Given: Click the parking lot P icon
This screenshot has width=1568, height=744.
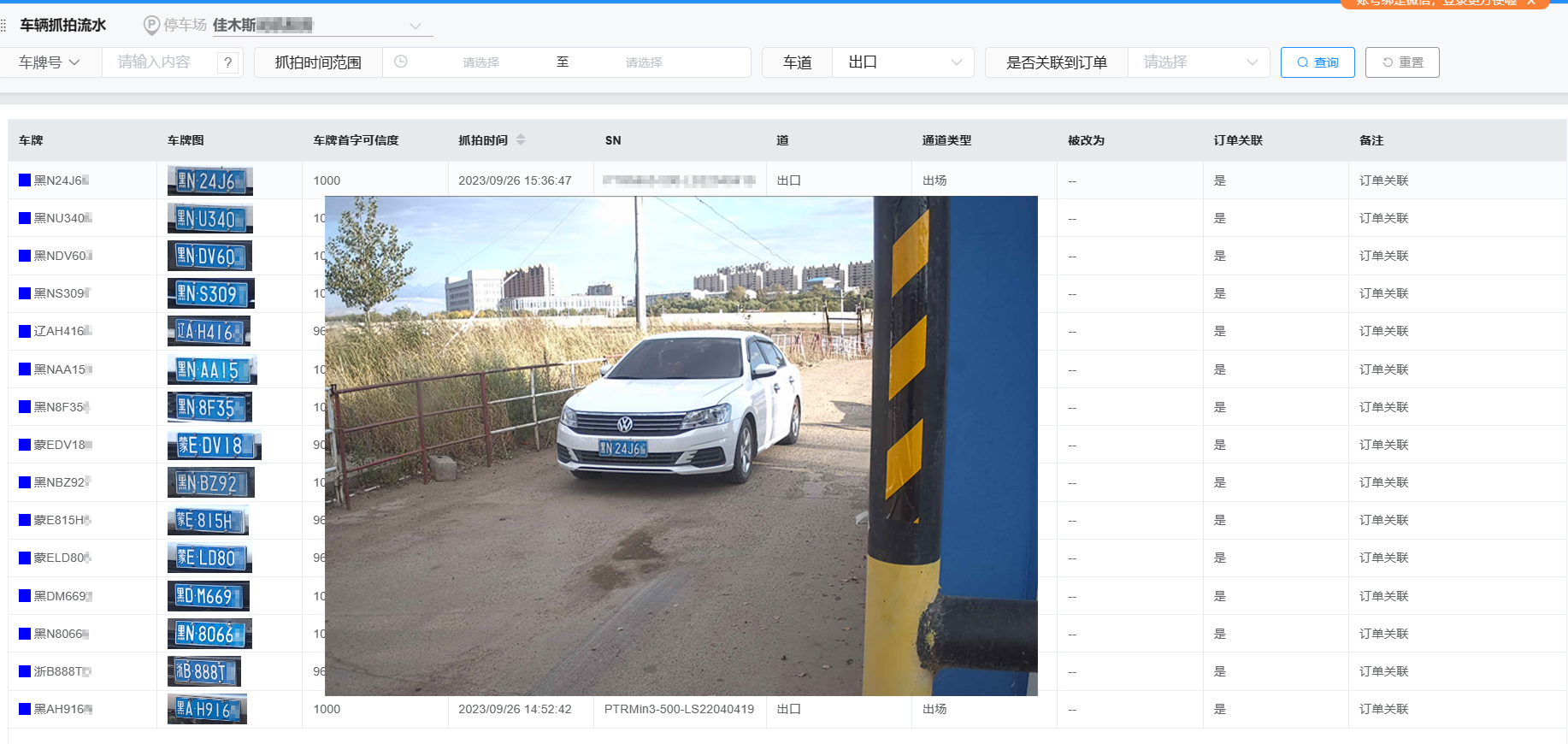Looking at the screenshot, I should click(x=151, y=26).
